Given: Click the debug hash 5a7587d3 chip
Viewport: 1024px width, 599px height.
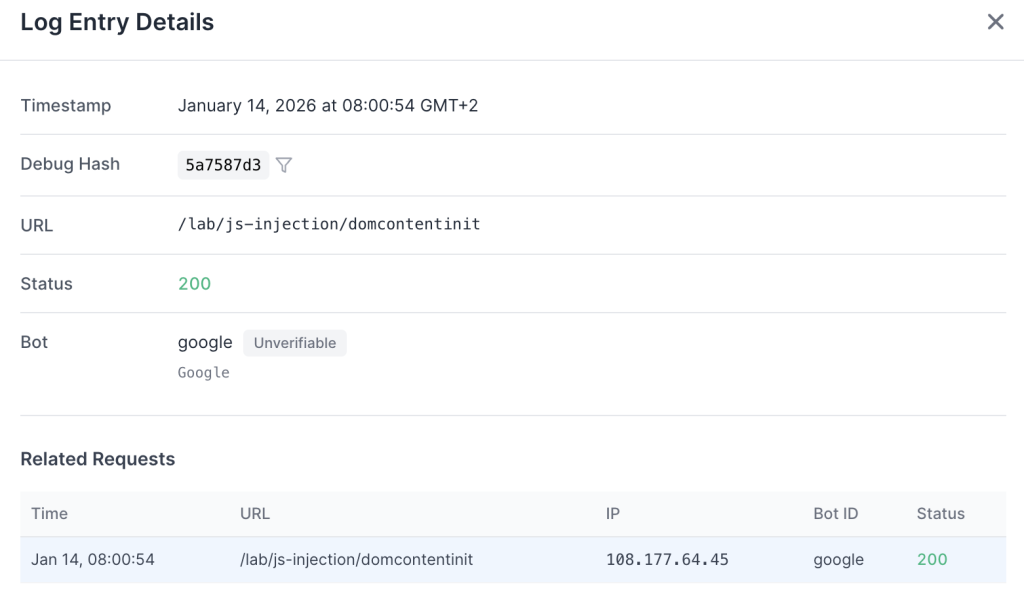Looking at the screenshot, I should [223, 165].
